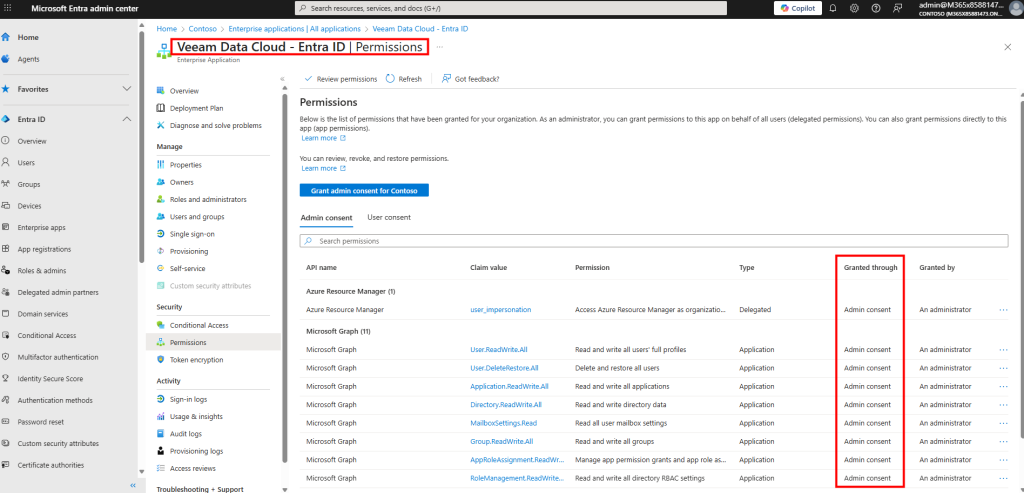This screenshot has height=493, width=1024.
Task: Click the Copilot button in top bar
Action: 797,8
